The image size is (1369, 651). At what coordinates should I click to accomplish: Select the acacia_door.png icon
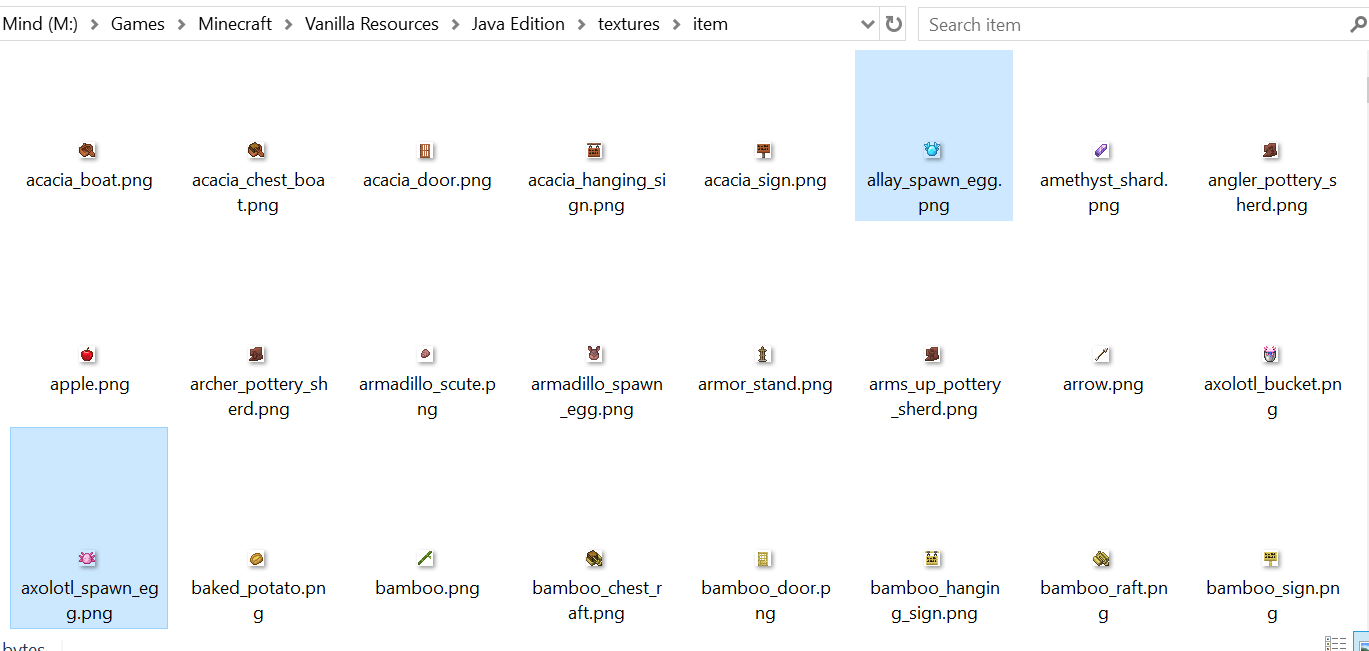click(426, 151)
